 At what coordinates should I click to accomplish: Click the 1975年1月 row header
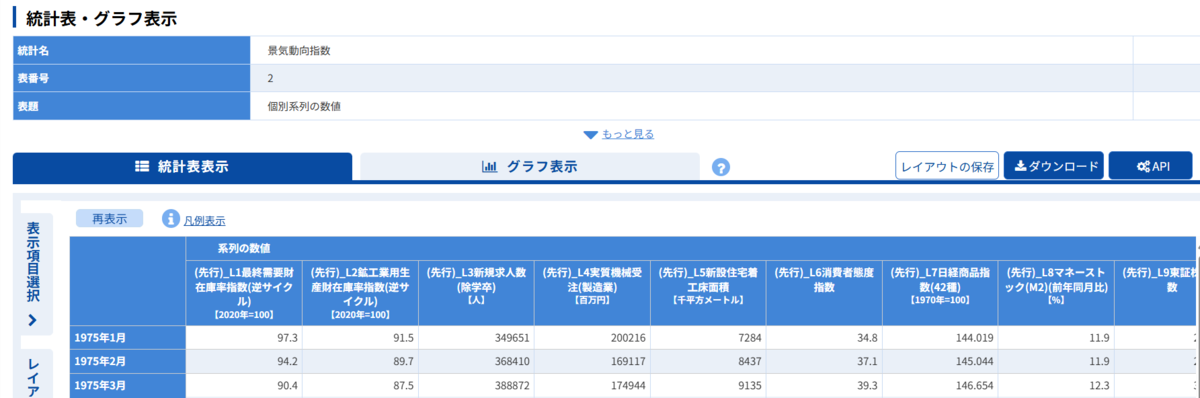pos(127,337)
